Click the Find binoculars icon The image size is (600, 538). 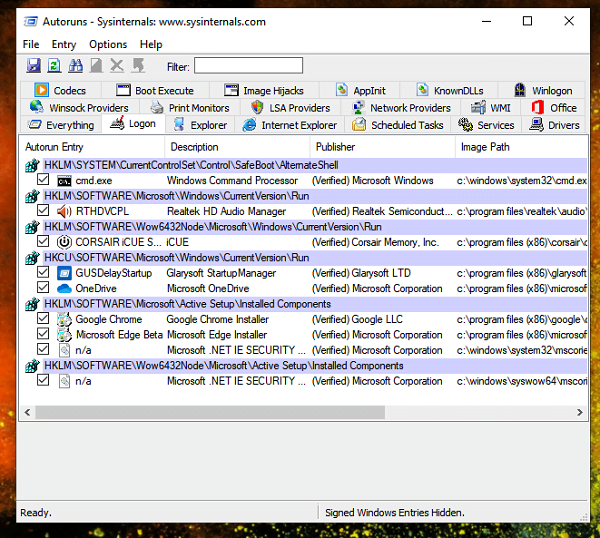tap(75, 65)
